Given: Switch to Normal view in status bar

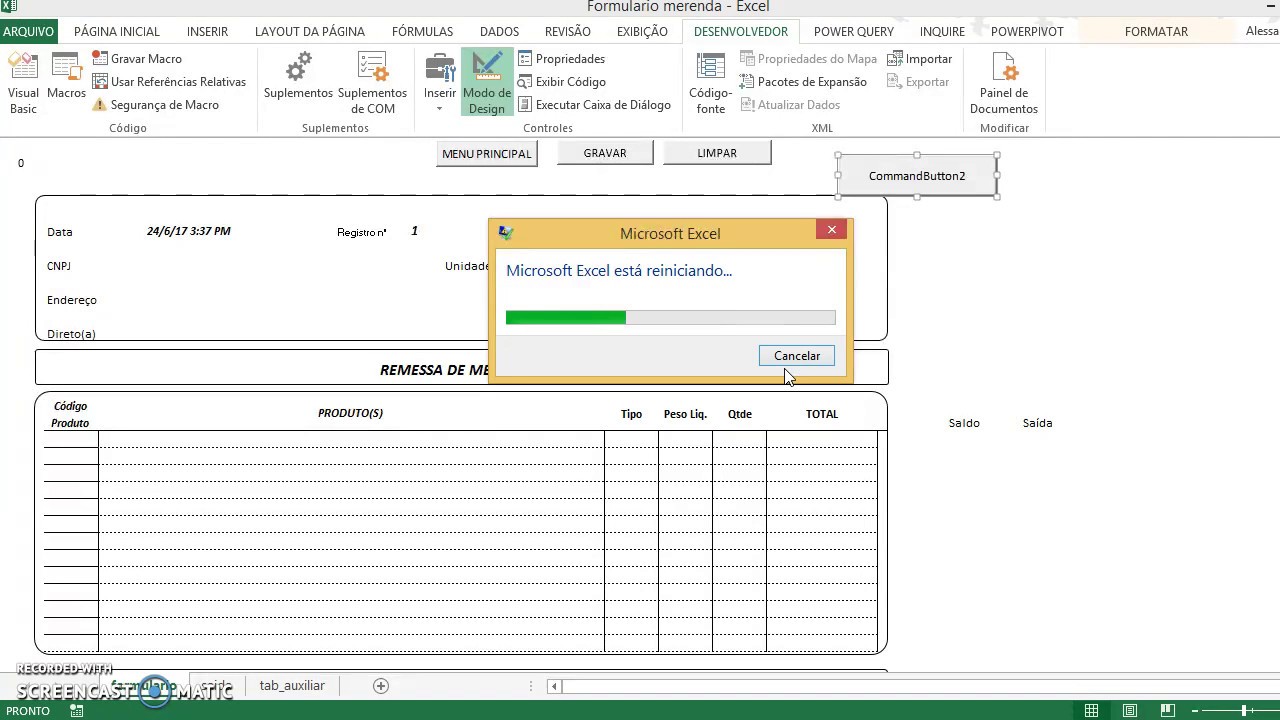Looking at the screenshot, I should (1091, 711).
